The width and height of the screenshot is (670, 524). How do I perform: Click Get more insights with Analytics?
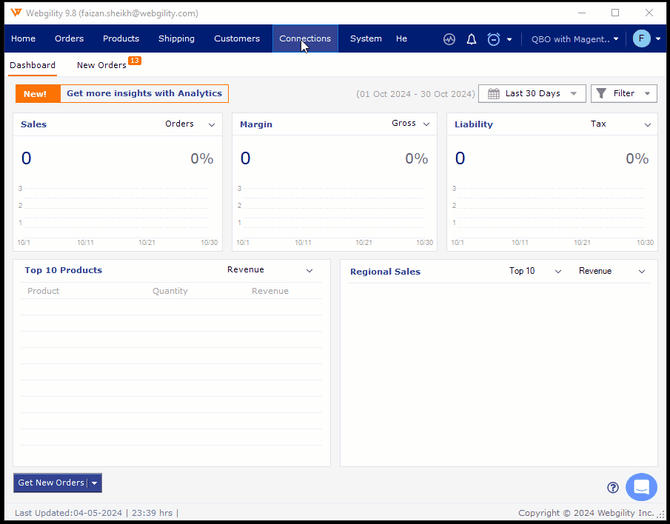coord(144,93)
